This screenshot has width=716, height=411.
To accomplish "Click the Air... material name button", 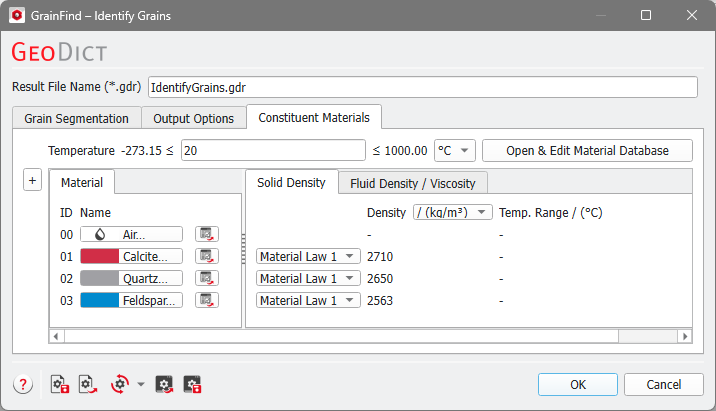I will click(132, 234).
